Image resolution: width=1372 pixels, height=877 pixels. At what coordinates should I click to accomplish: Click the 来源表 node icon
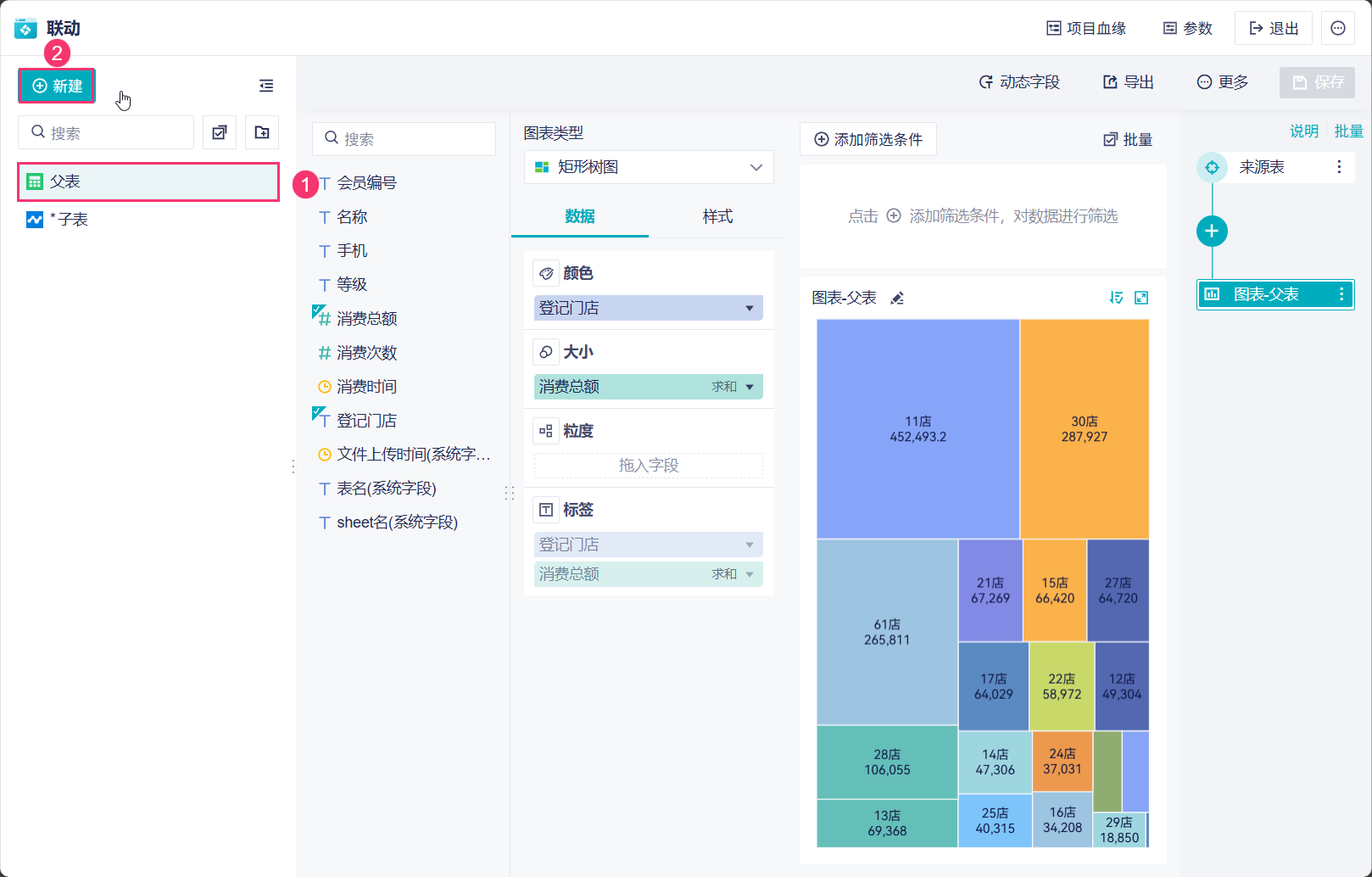[1212, 167]
